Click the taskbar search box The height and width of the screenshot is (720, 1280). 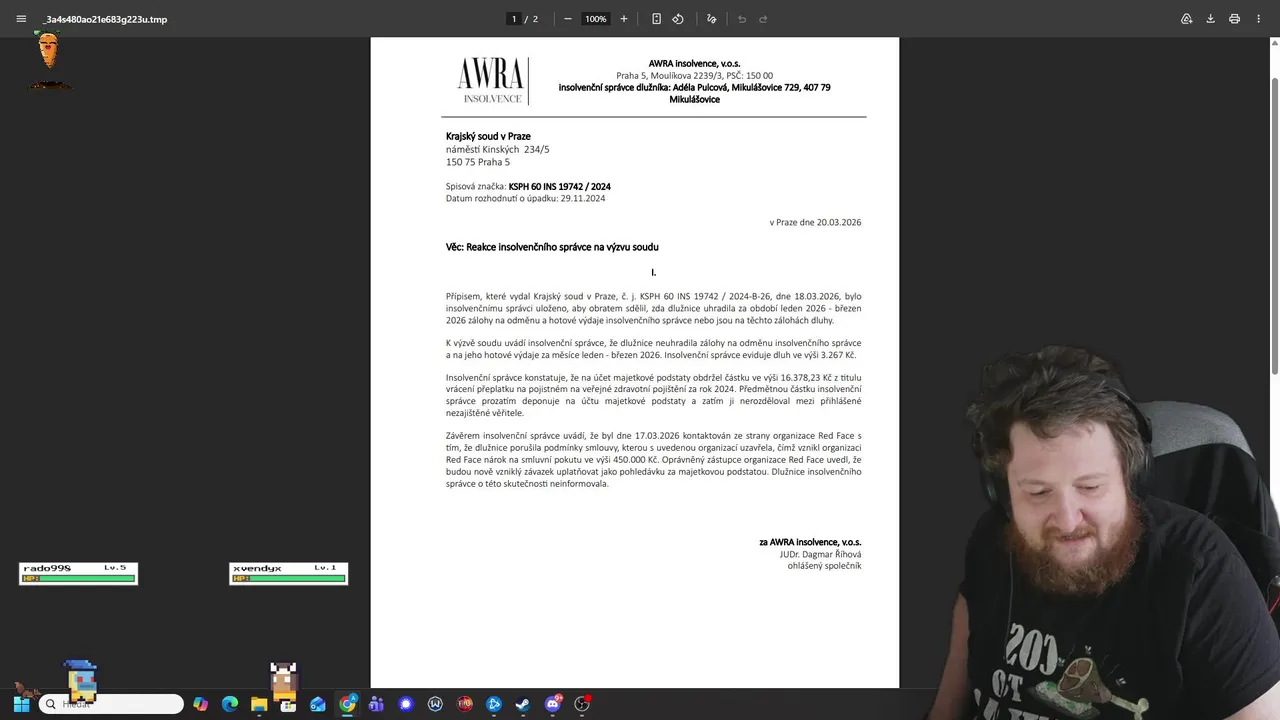(111, 704)
